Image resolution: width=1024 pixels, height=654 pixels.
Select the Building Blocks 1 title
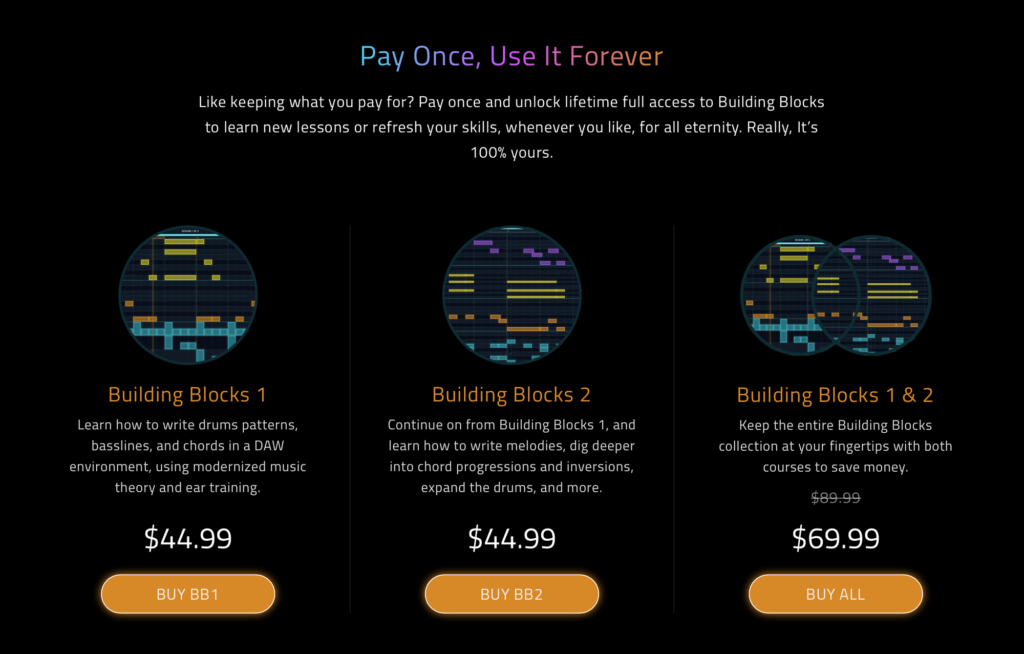(x=187, y=395)
